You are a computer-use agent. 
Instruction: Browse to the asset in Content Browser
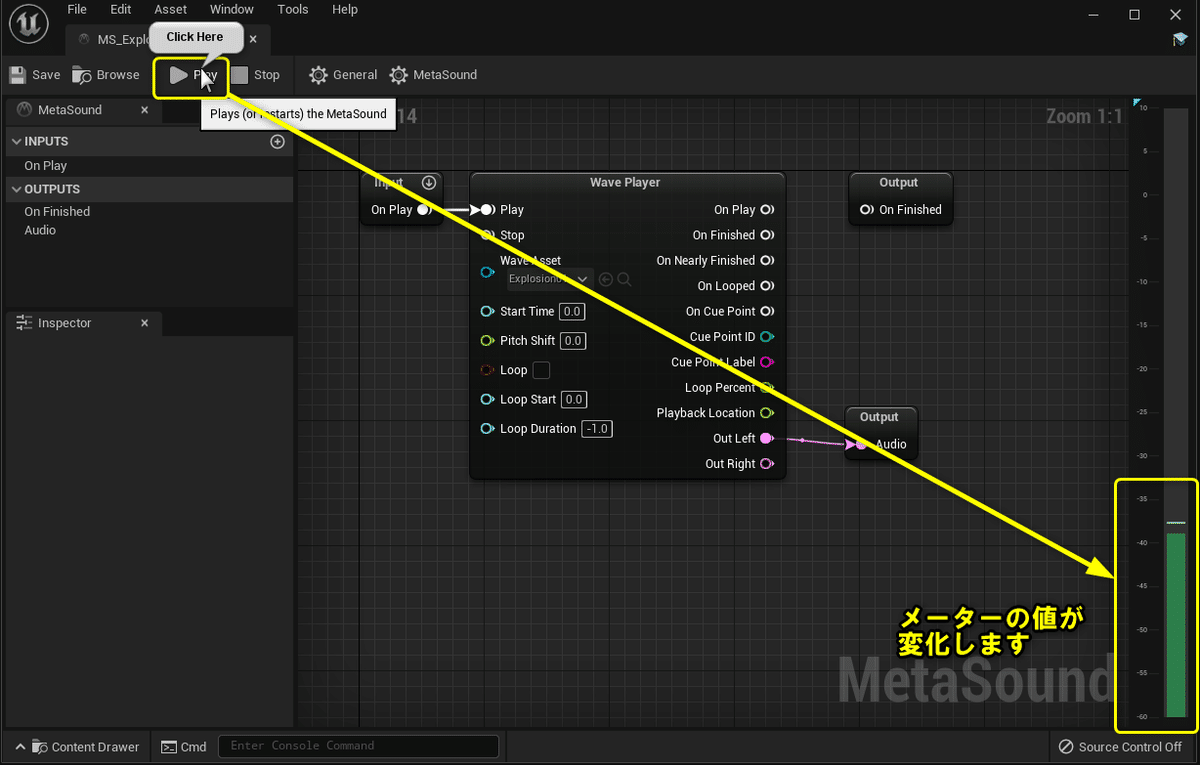(106, 75)
